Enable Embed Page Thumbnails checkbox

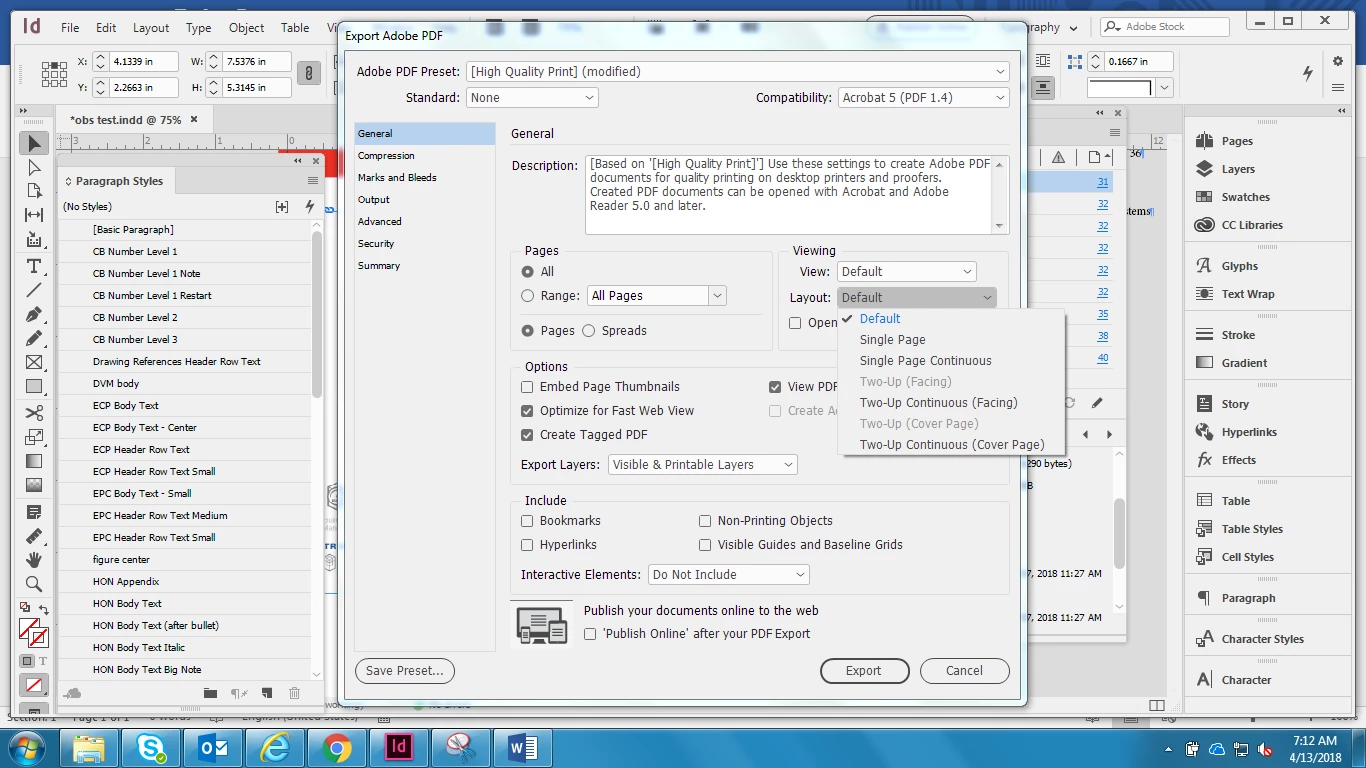pos(527,387)
